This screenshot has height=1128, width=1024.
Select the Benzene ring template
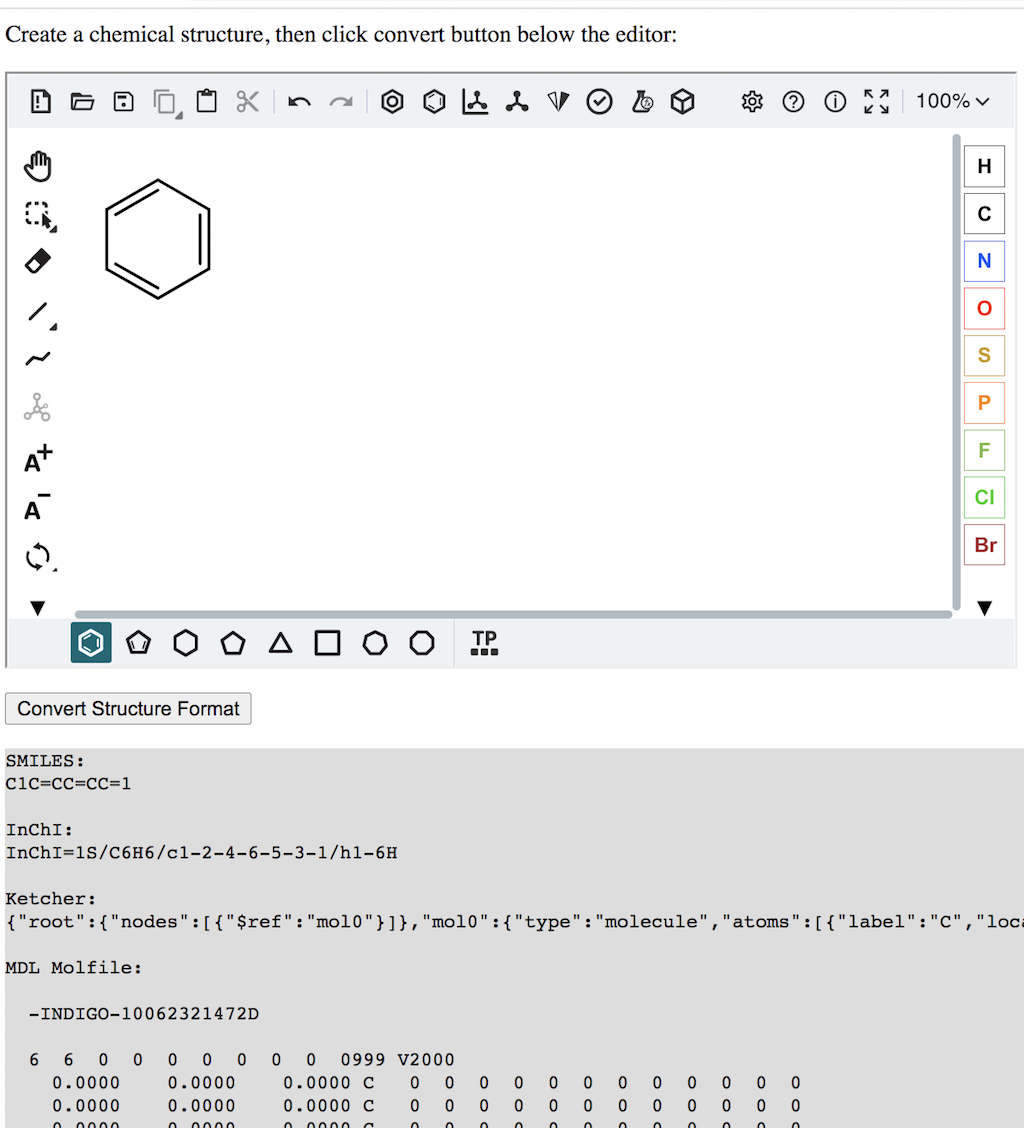pos(91,643)
